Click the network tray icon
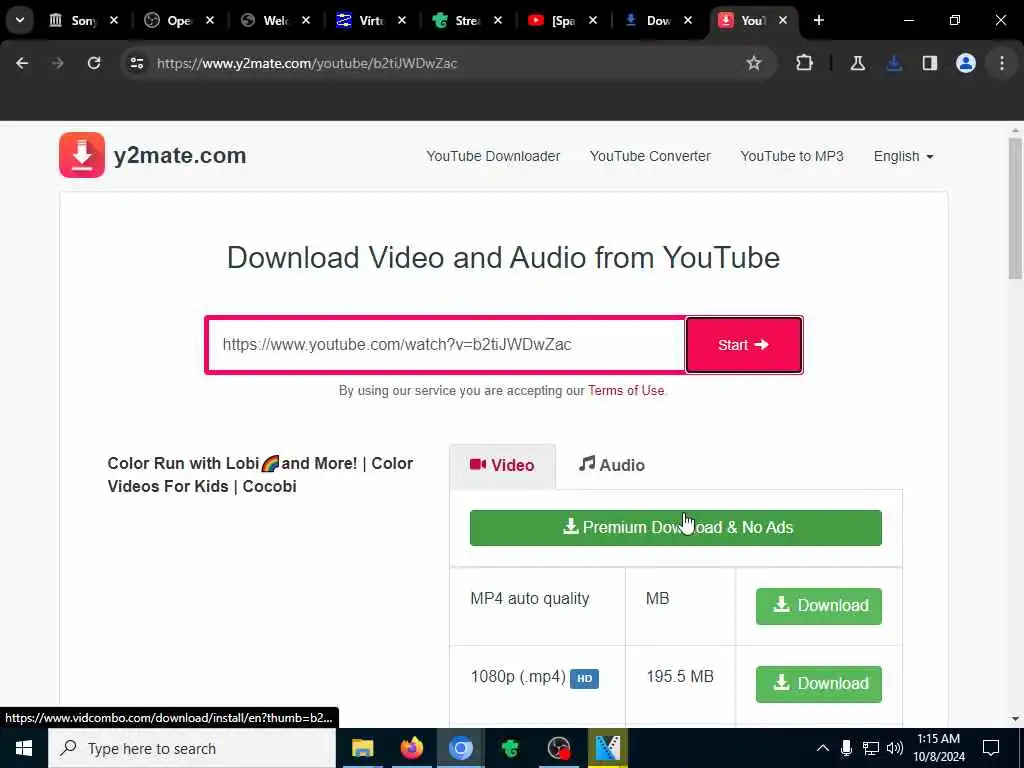 click(x=871, y=748)
